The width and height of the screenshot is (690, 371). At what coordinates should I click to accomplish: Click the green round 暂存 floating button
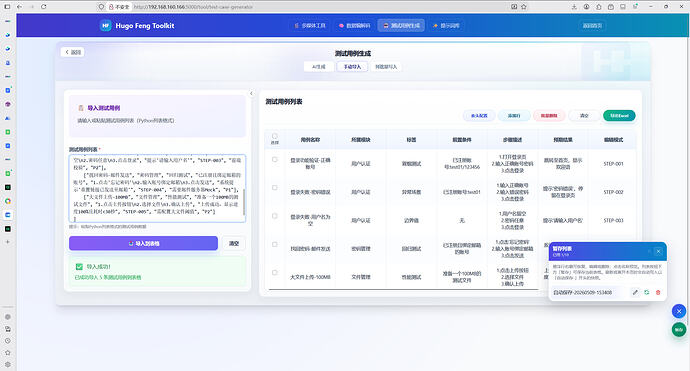[679, 330]
